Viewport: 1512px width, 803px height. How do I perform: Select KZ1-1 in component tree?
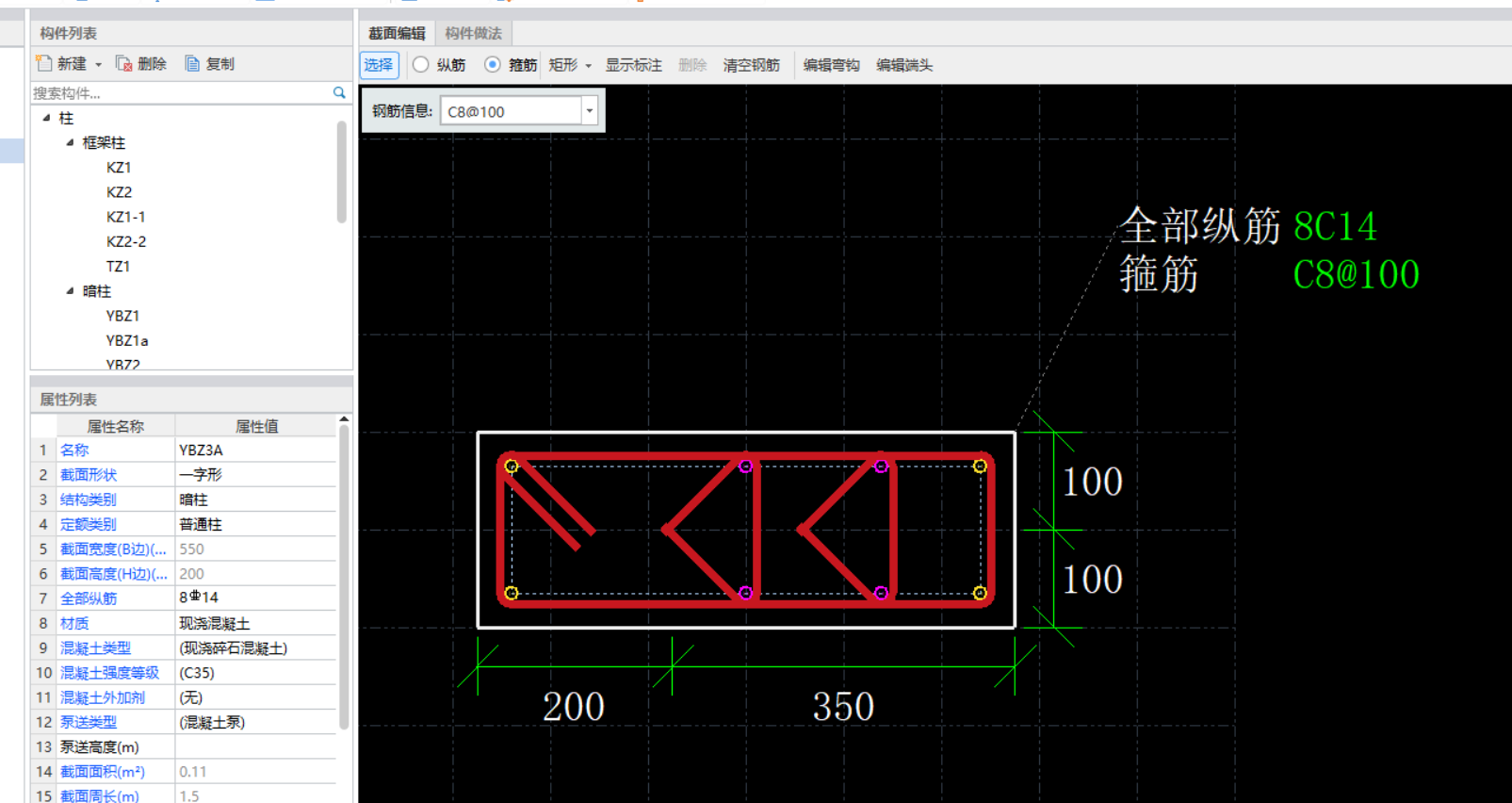pos(125,217)
